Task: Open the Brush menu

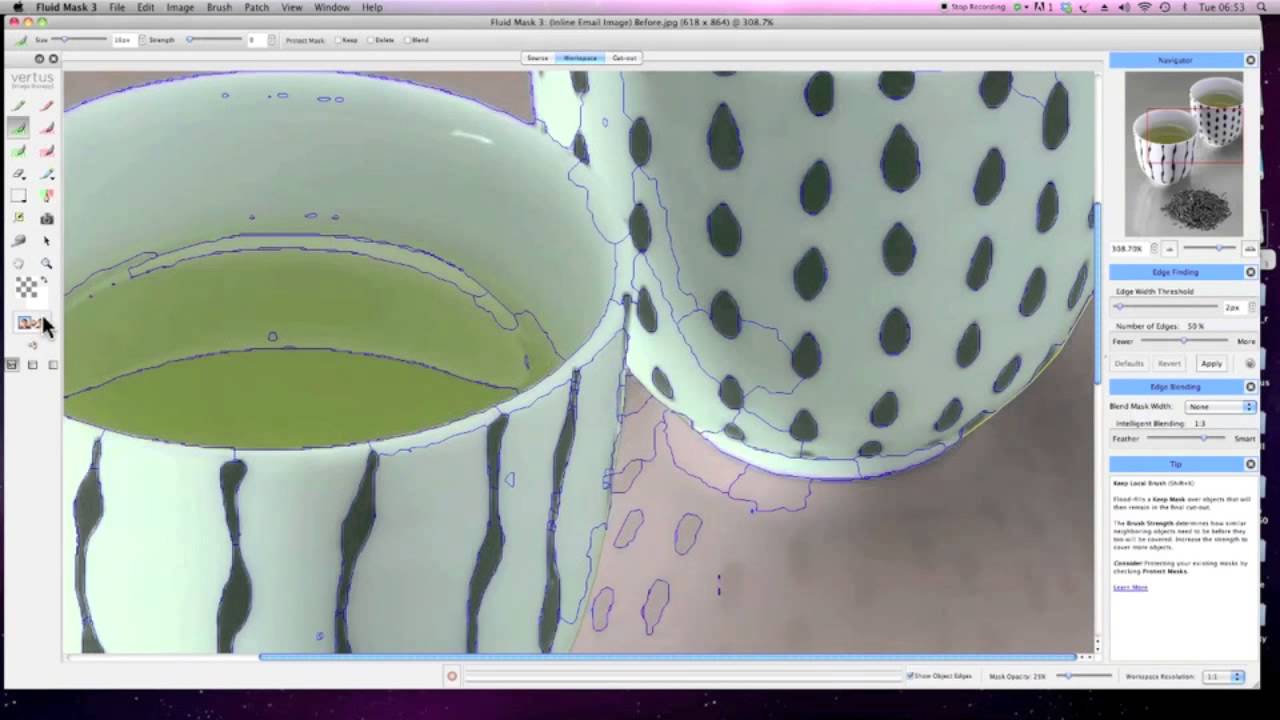Action: click(x=219, y=7)
